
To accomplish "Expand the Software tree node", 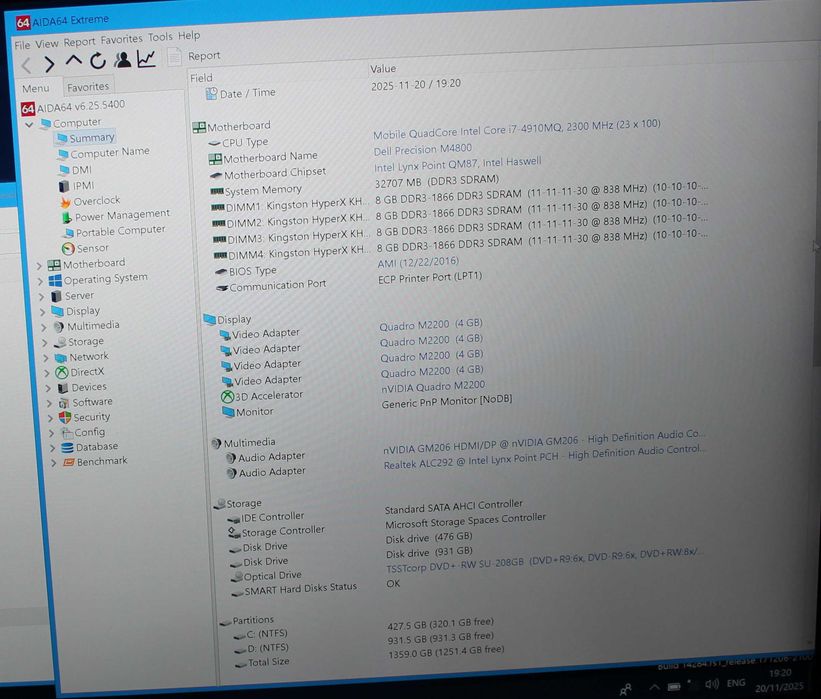I will 49,404.
